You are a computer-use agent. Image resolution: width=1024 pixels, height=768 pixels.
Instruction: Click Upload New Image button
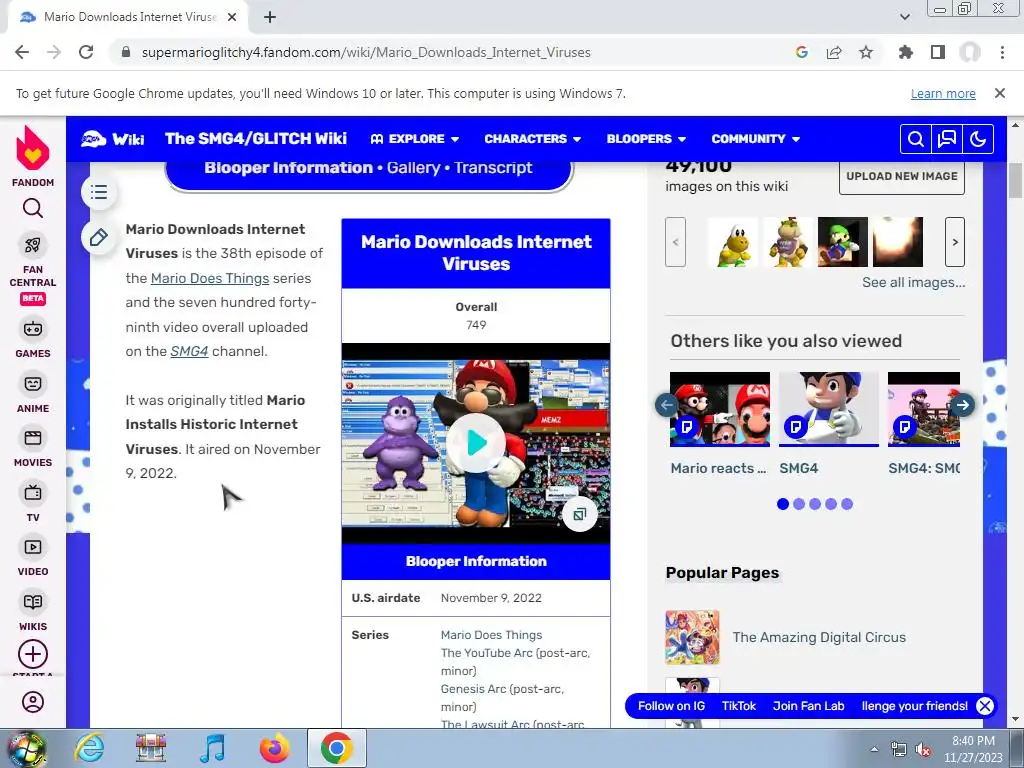(x=902, y=176)
